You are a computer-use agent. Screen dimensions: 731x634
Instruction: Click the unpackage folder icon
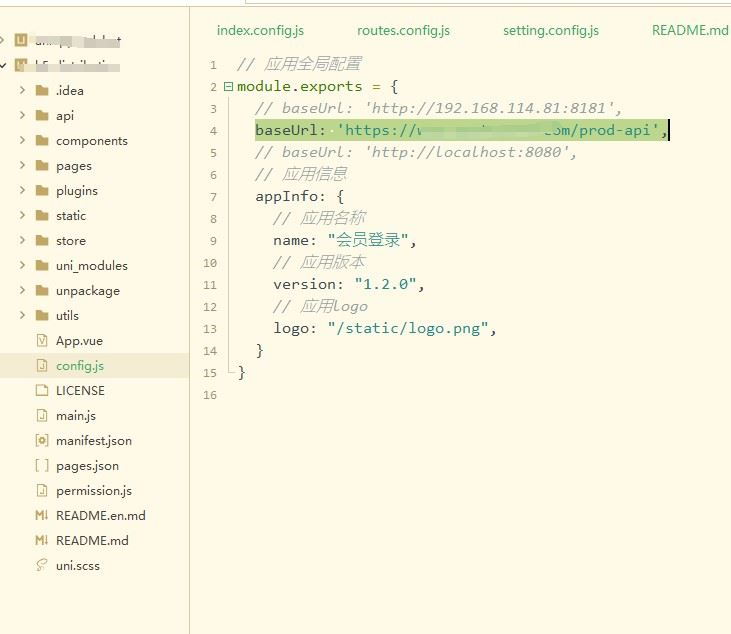click(x=42, y=290)
